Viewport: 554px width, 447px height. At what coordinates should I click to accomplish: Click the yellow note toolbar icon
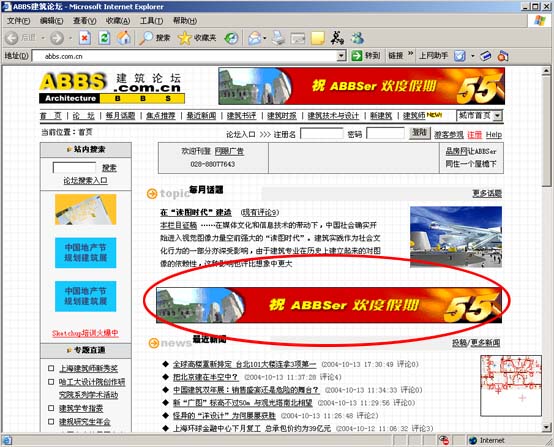click(x=318, y=38)
